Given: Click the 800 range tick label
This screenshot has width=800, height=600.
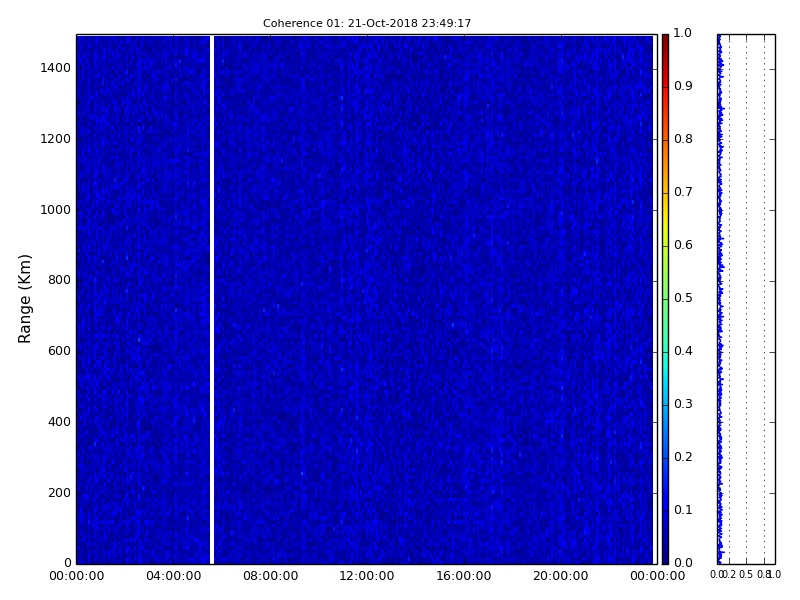Looking at the screenshot, I should point(59,280).
